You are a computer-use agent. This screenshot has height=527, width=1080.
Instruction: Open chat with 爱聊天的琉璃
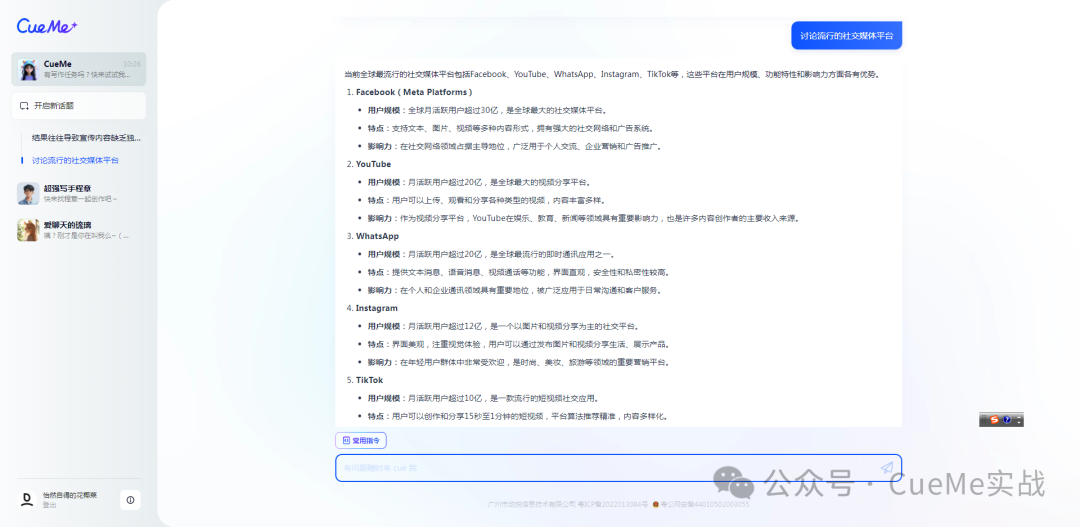(79, 230)
